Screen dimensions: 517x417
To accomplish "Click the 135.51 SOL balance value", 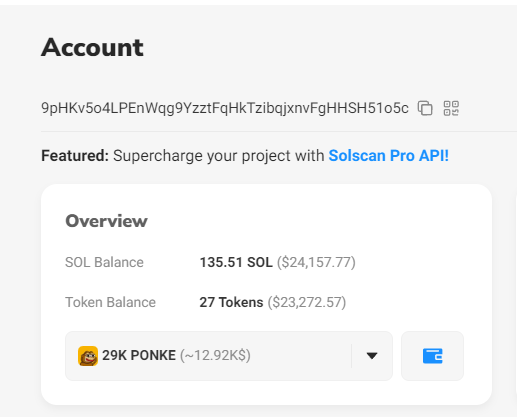I will (x=236, y=262).
